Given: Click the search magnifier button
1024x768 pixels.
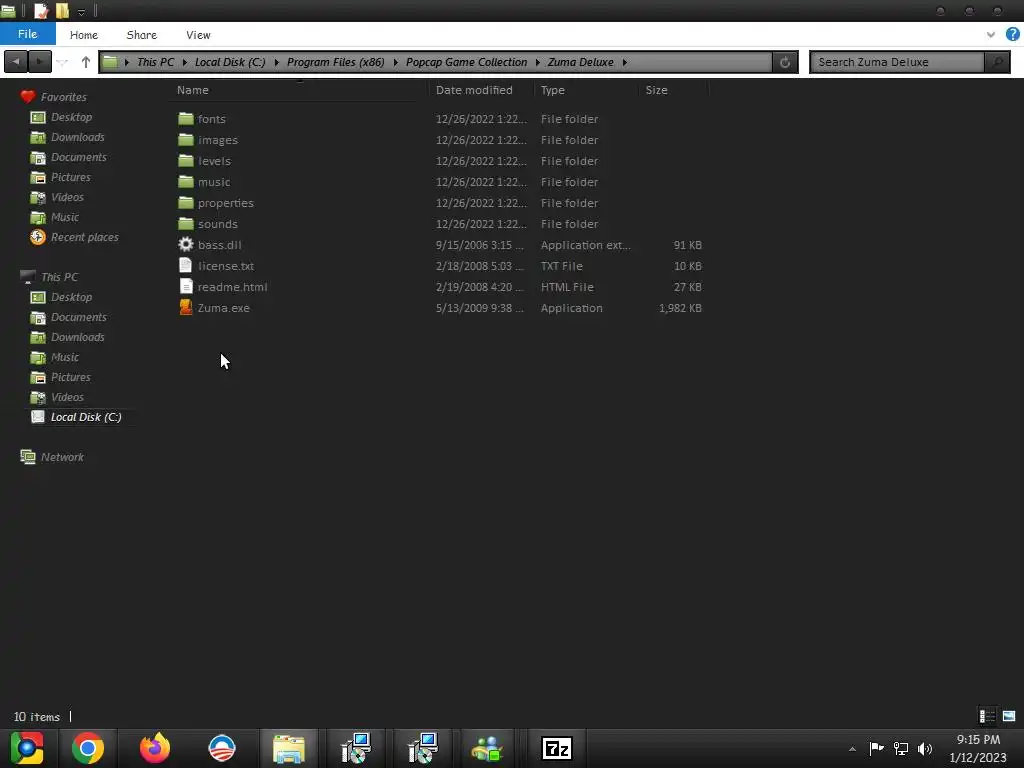Looking at the screenshot, I should pyautogui.click(x=997, y=62).
